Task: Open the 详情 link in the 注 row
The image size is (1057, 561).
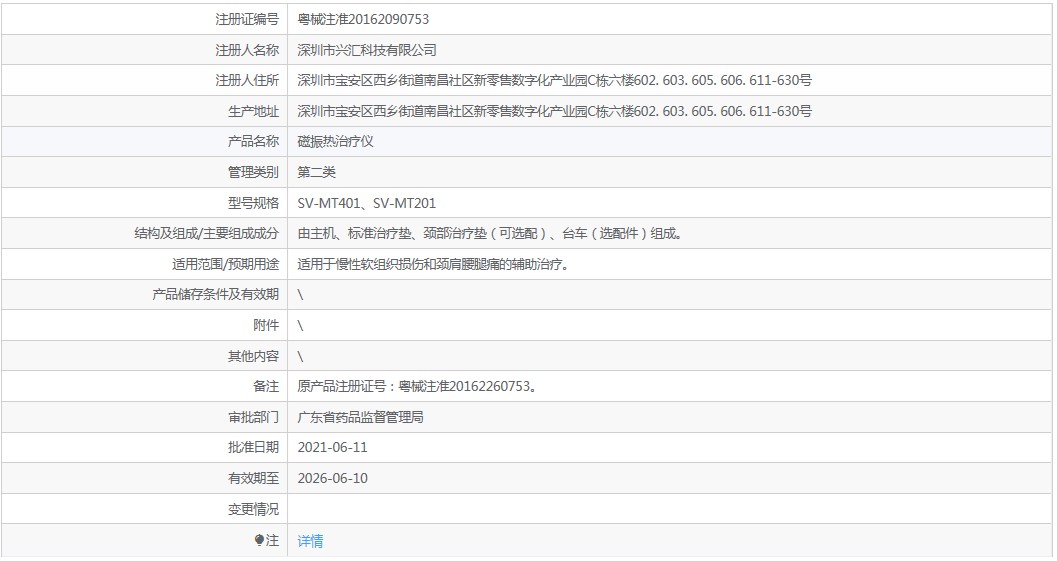Action: click(310, 541)
